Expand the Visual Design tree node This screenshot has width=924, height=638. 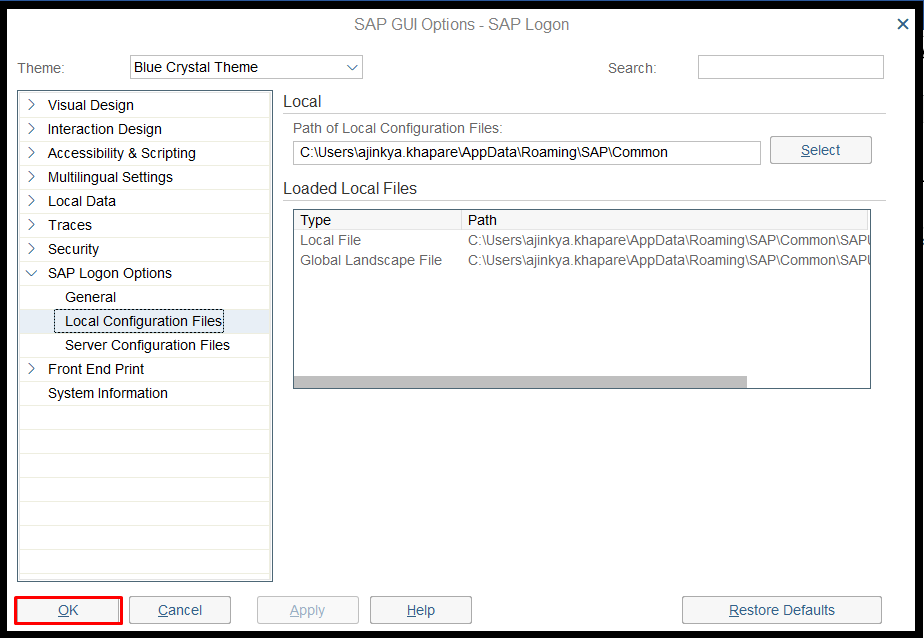click(32, 104)
